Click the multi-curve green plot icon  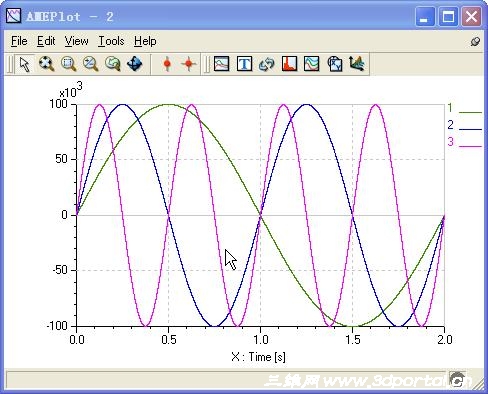click(x=312, y=64)
